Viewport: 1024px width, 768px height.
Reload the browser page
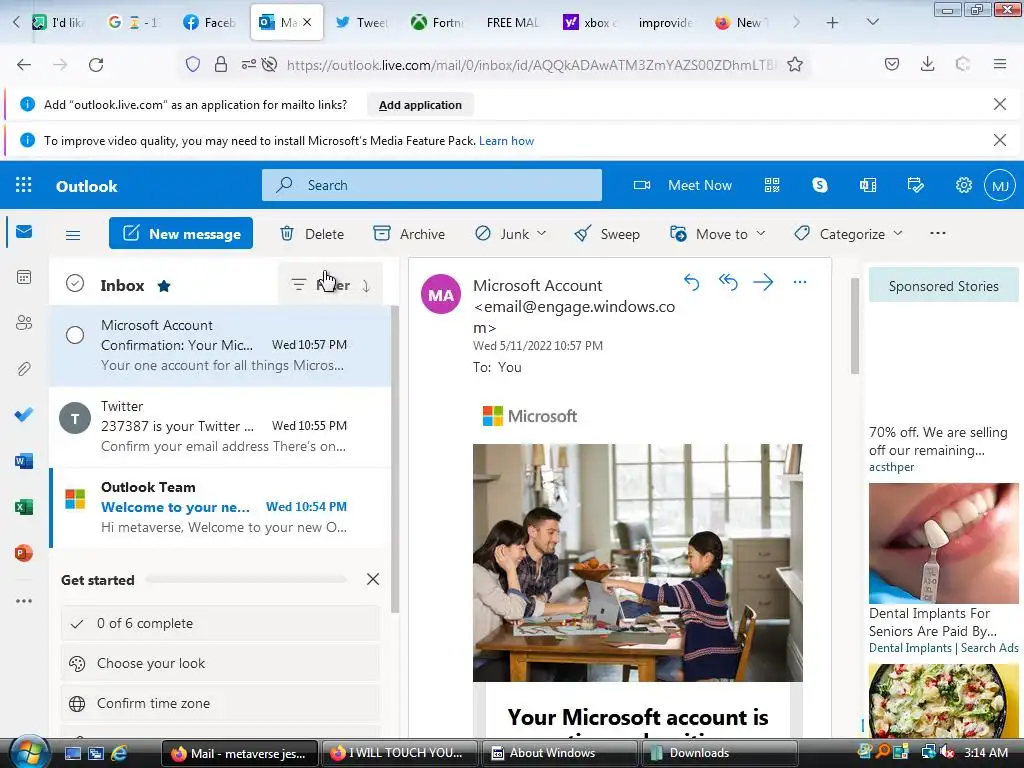pos(96,64)
